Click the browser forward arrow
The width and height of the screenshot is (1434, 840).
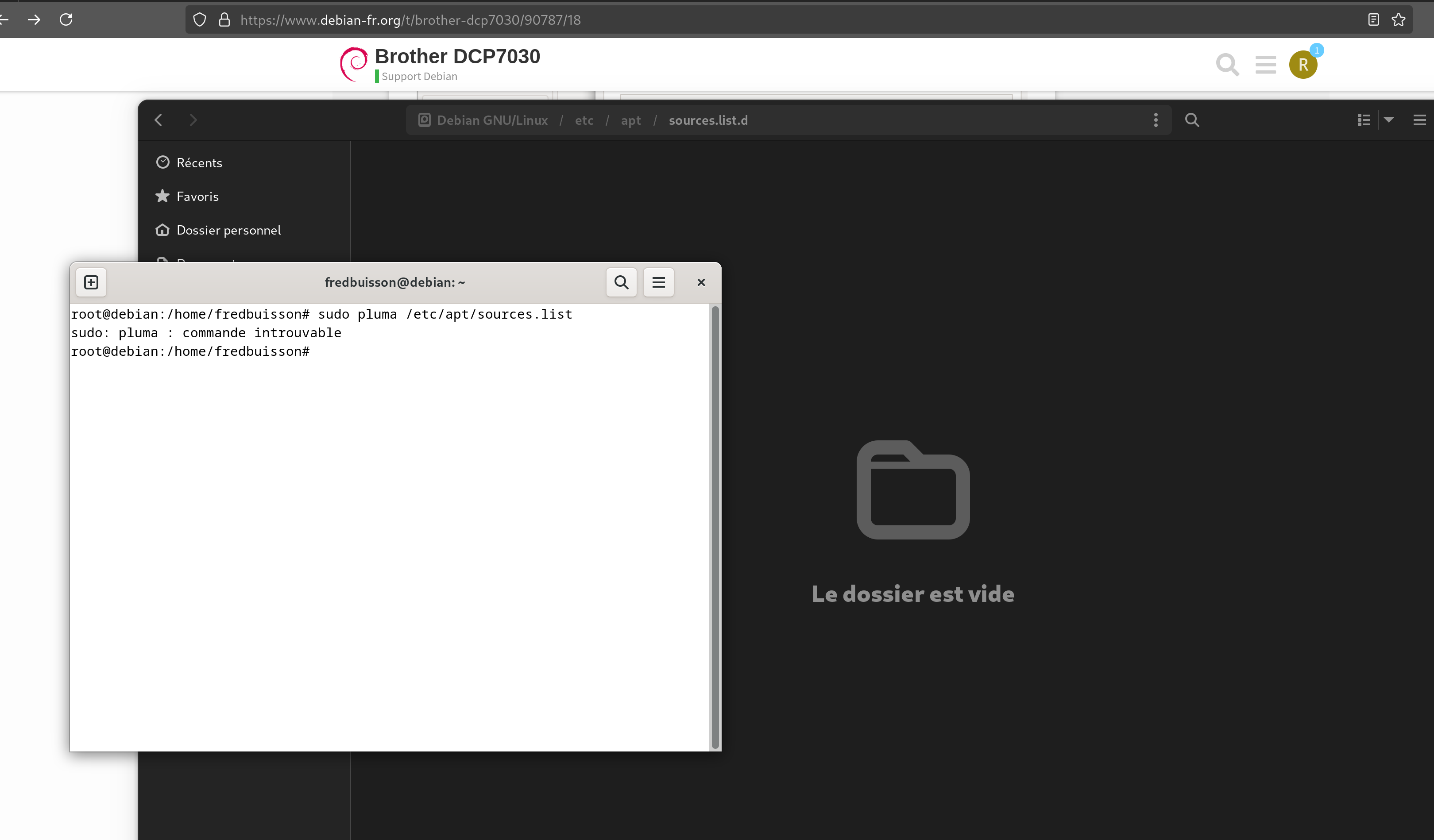34,20
